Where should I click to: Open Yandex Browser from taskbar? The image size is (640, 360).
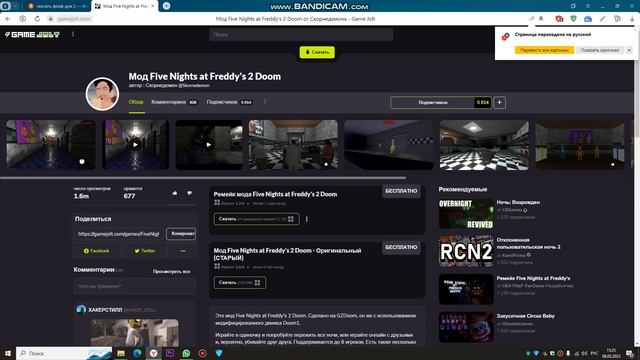153,353
